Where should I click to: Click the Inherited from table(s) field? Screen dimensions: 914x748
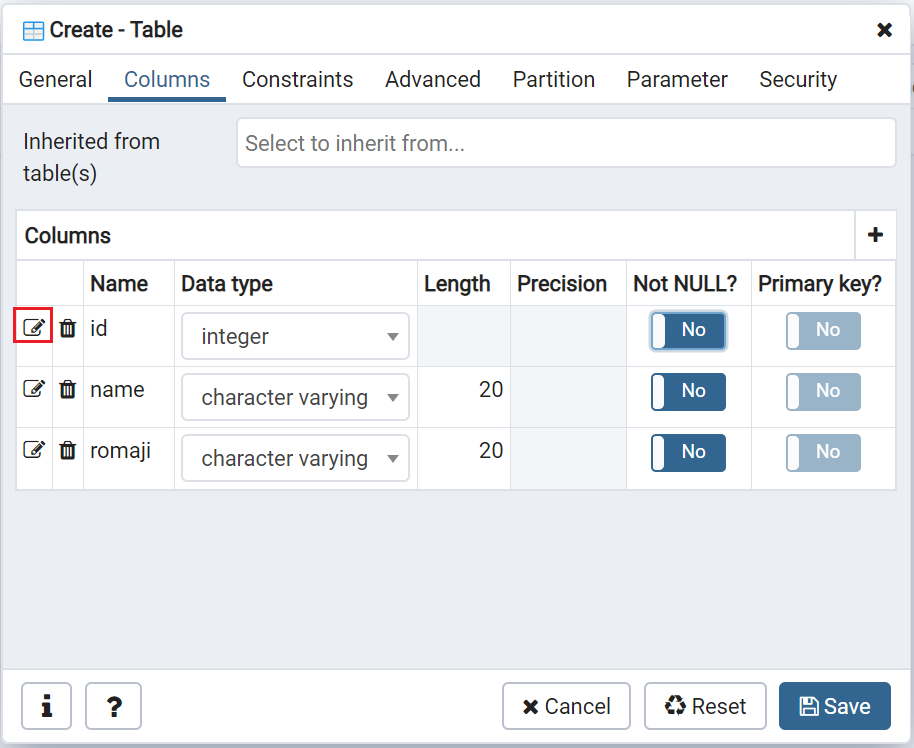coord(565,143)
